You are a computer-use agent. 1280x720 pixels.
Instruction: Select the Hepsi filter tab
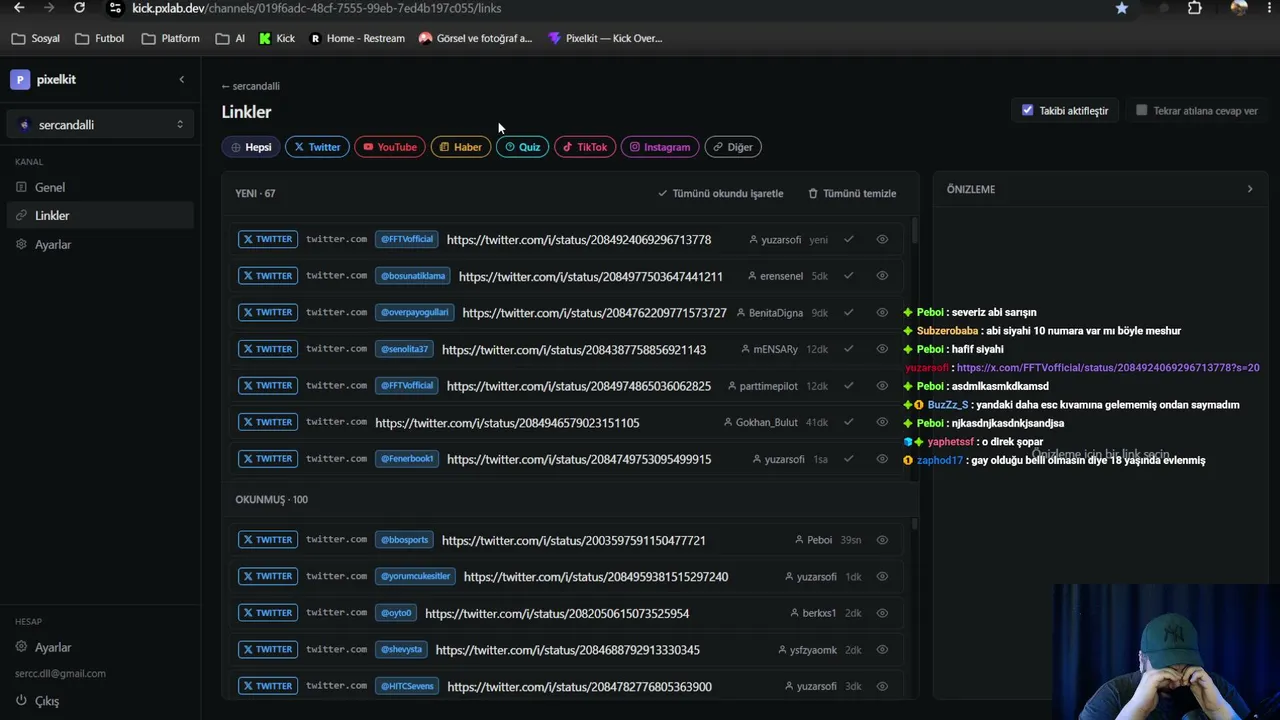pyautogui.click(x=251, y=147)
